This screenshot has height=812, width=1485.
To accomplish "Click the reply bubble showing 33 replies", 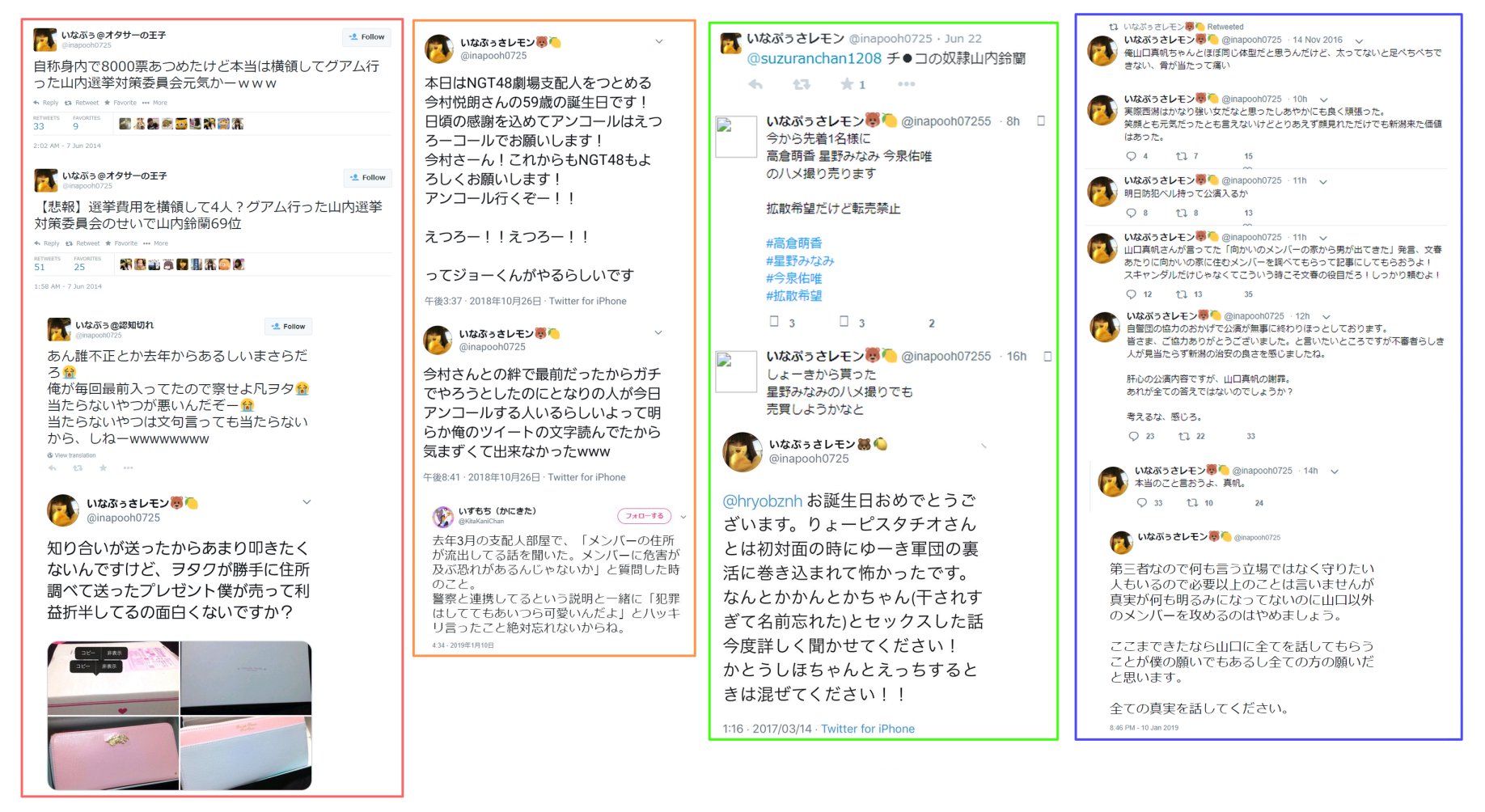I will click(x=1141, y=503).
